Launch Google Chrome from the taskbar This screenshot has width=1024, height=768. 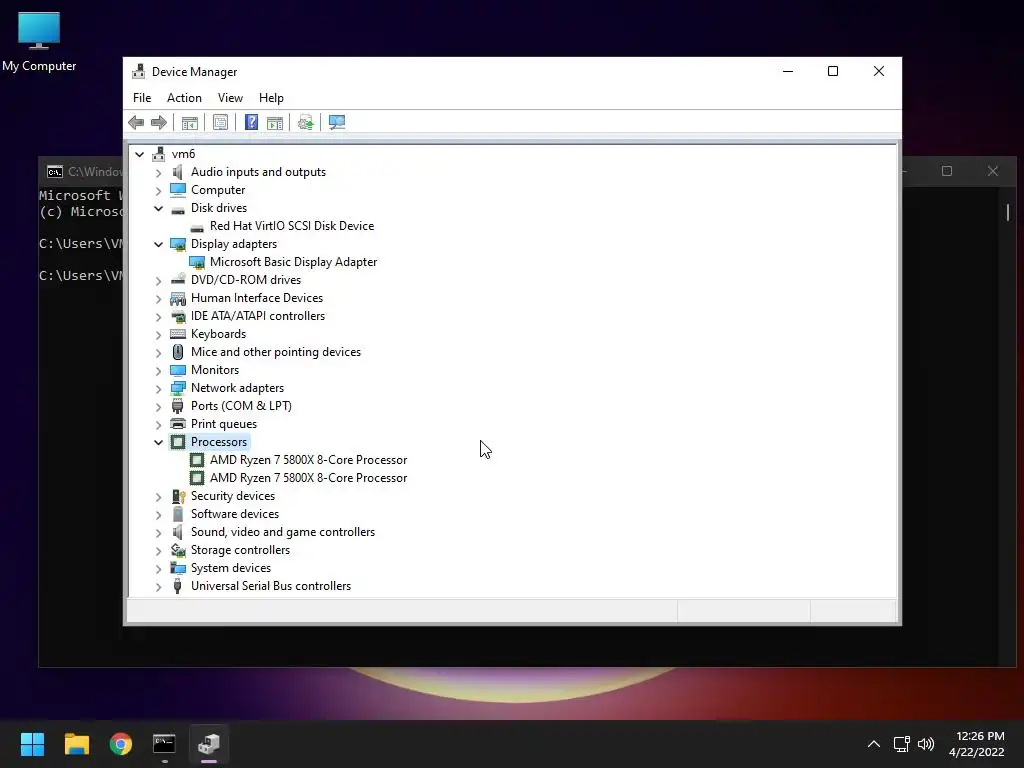click(121, 744)
